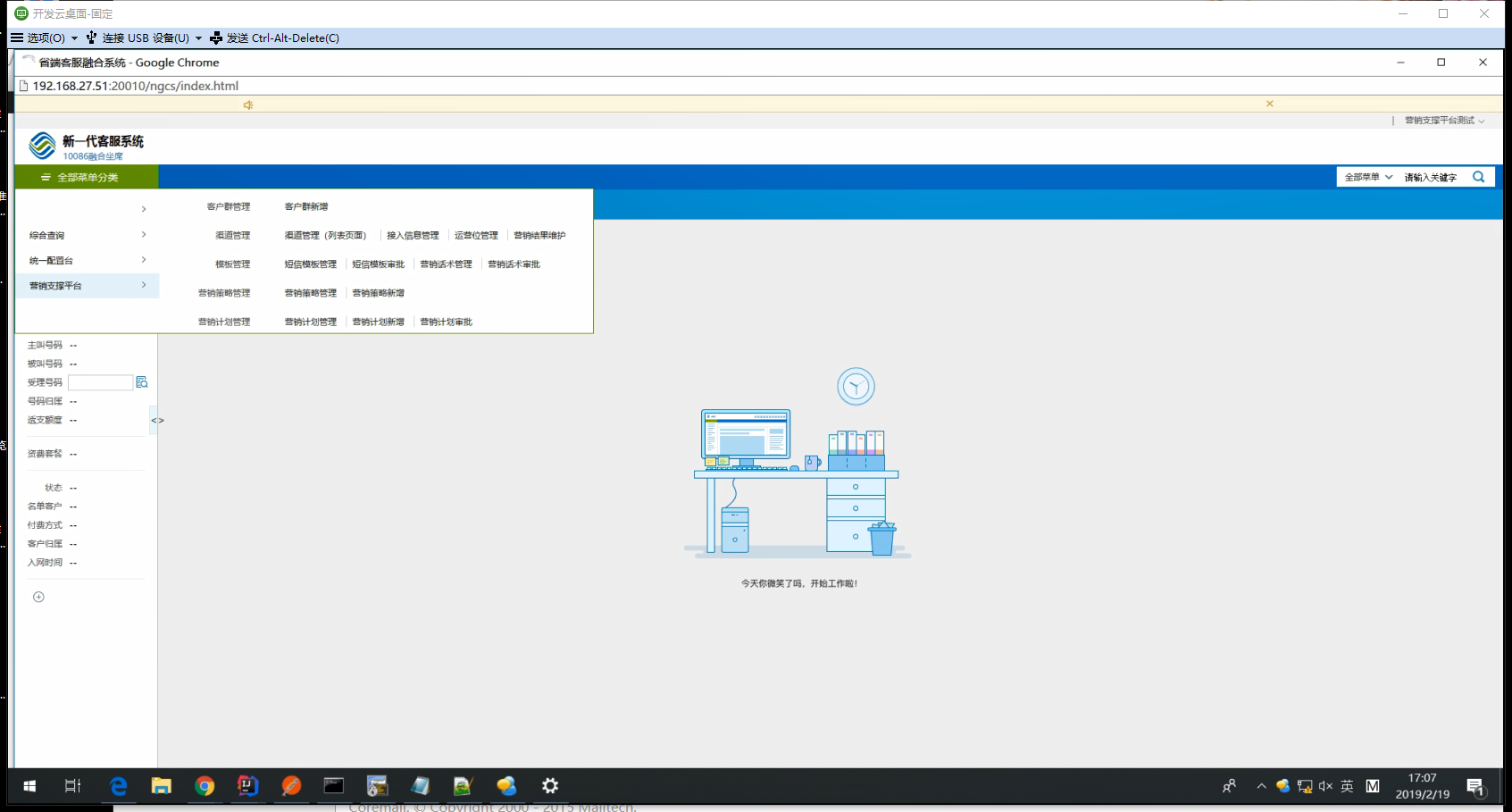This screenshot has width=1512, height=812.
Task: Toggle the 全部菜单分类 green menu button
Action: pos(87,177)
